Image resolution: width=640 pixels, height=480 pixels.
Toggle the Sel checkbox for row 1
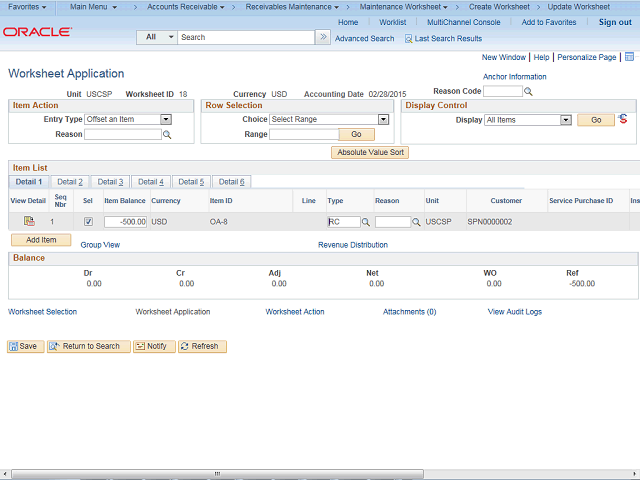click(88, 222)
